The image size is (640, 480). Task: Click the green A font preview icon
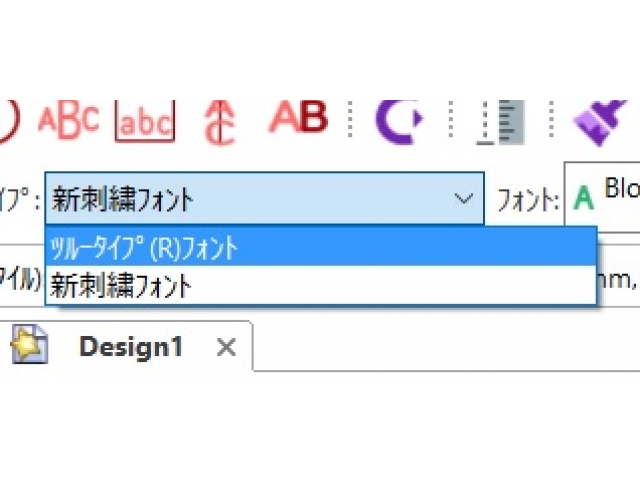pyautogui.click(x=584, y=199)
